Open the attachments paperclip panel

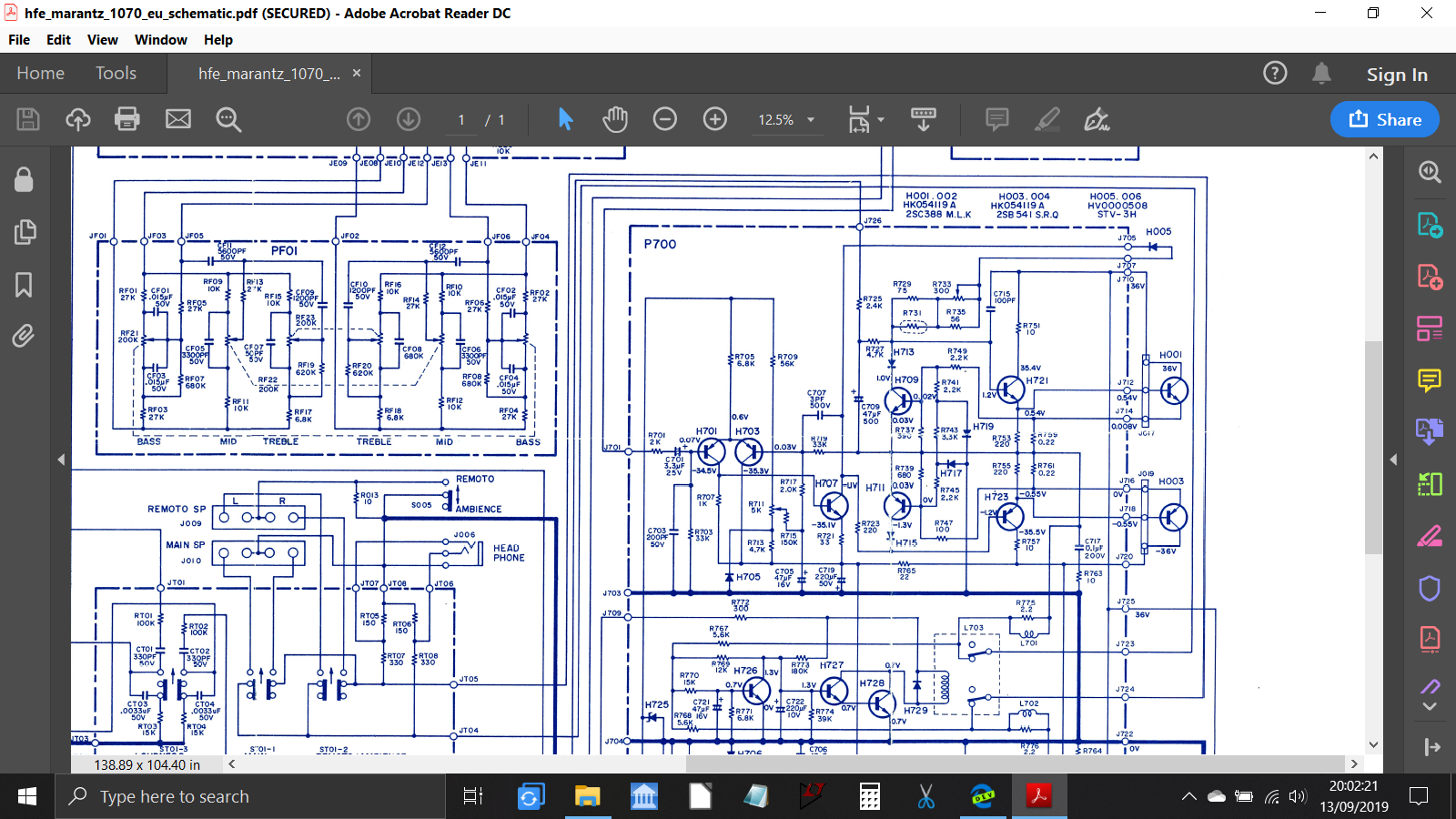click(x=24, y=337)
